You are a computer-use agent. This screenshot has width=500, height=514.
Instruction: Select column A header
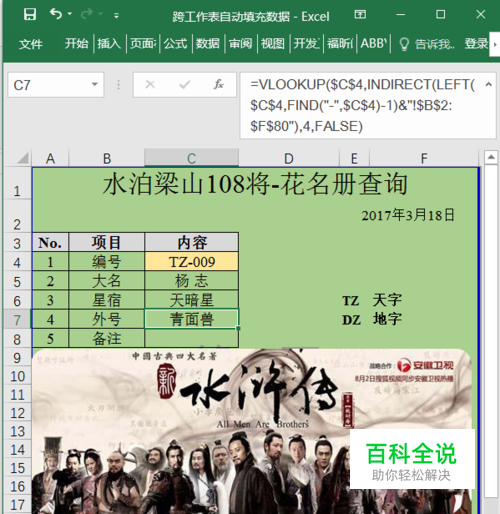click(50, 158)
